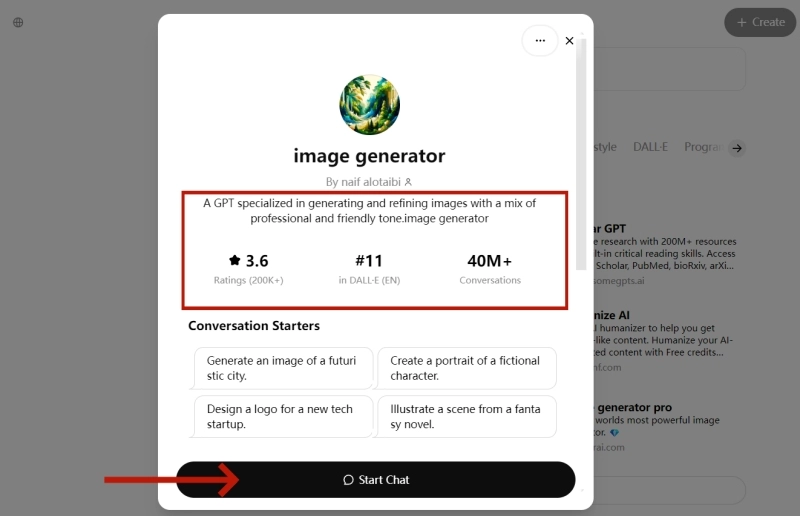800x516 pixels.
Task: Open the Humanize AI GPT listing
Action: click(x=660, y=328)
